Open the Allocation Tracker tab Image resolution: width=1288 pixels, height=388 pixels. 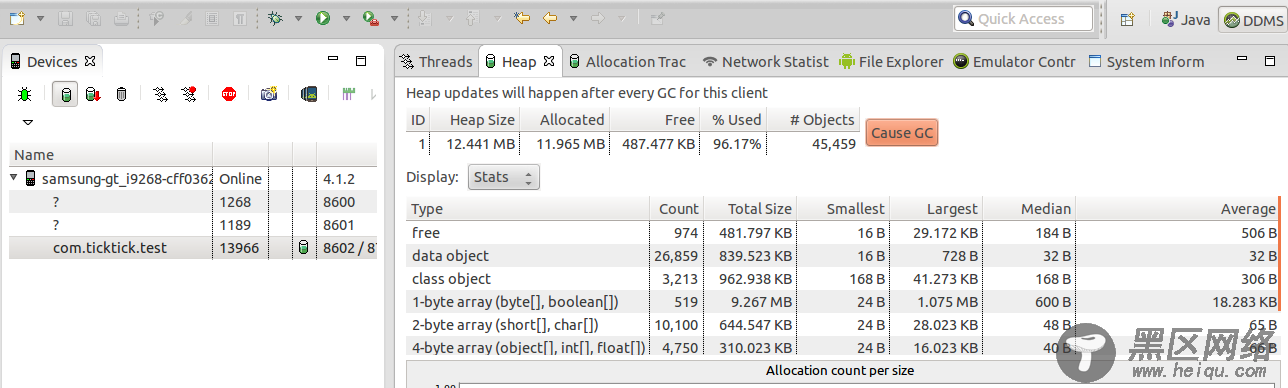(626, 61)
